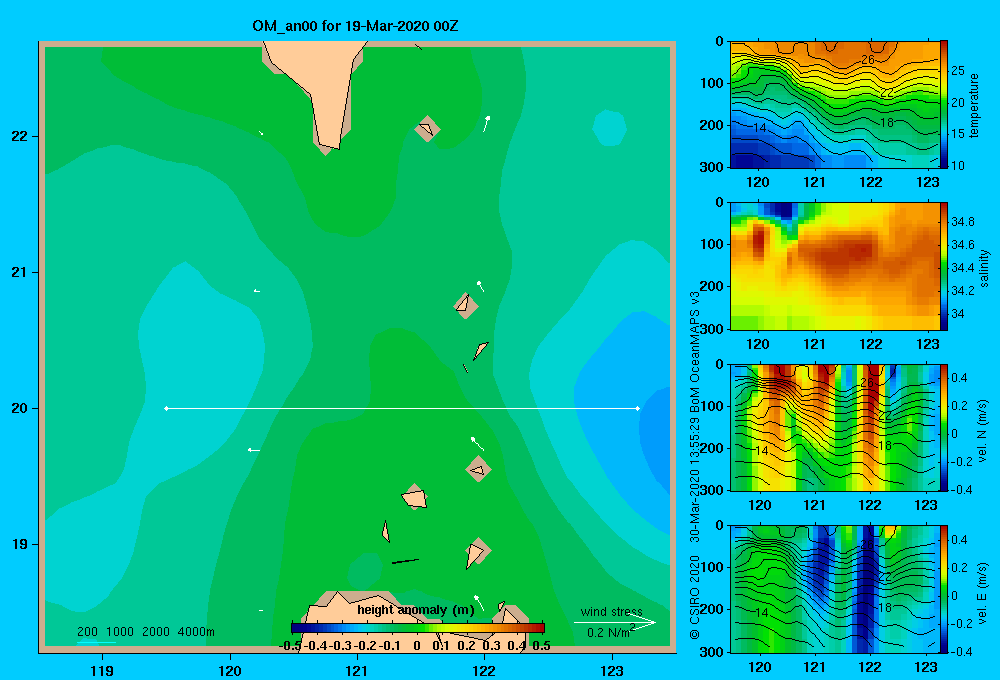Click the east endpoint of the transect line

637,408
